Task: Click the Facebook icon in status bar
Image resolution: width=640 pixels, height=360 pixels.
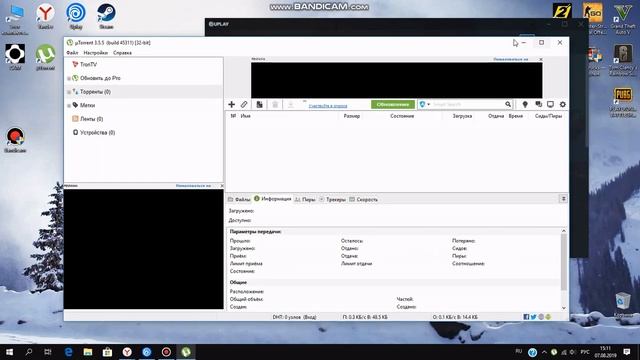Action: tap(526, 317)
